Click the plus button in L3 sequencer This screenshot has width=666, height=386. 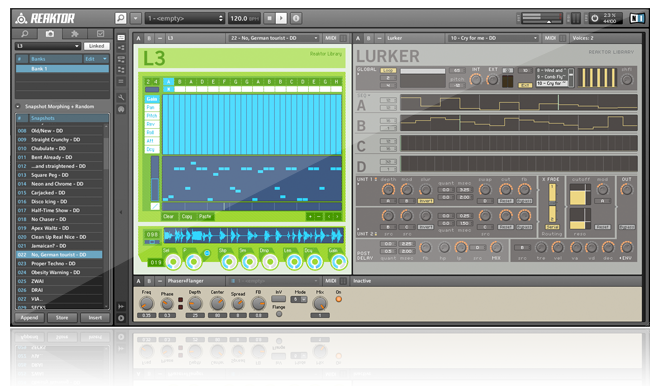(x=310, y=217)
